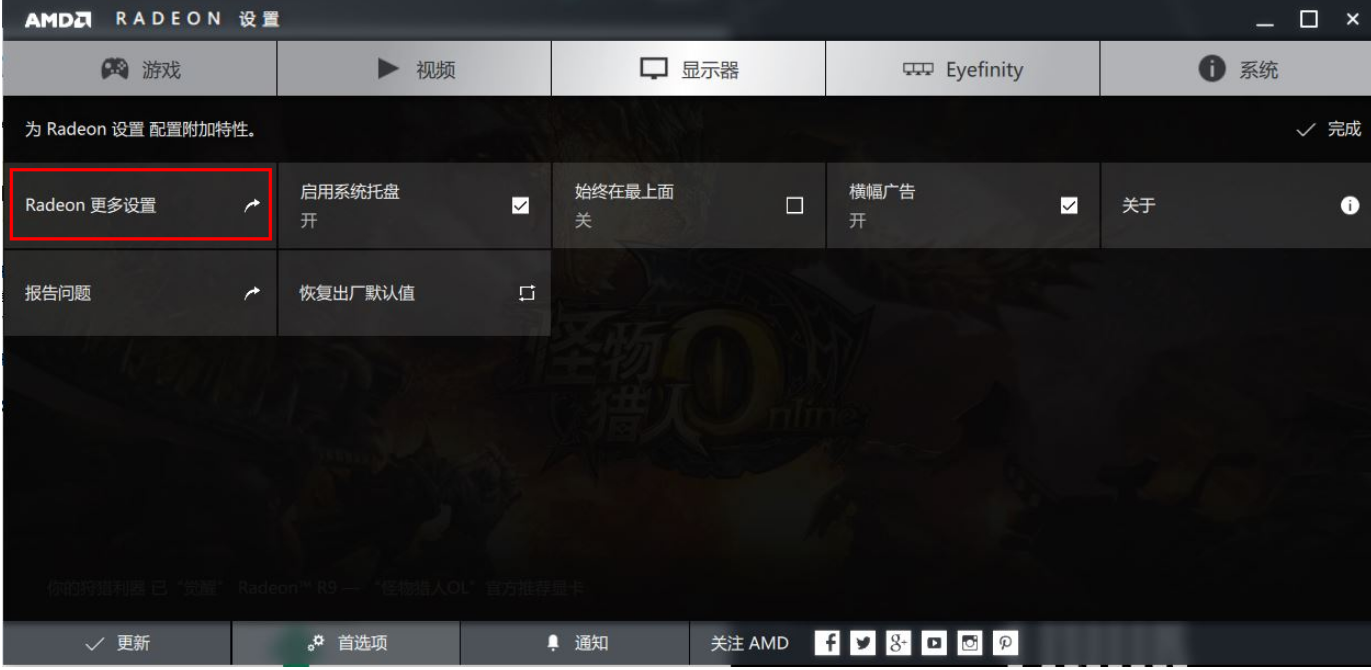Viewport: 1371px width, 670px height.
Task: Open the 报告问题 tile
Action: (140, 293)
